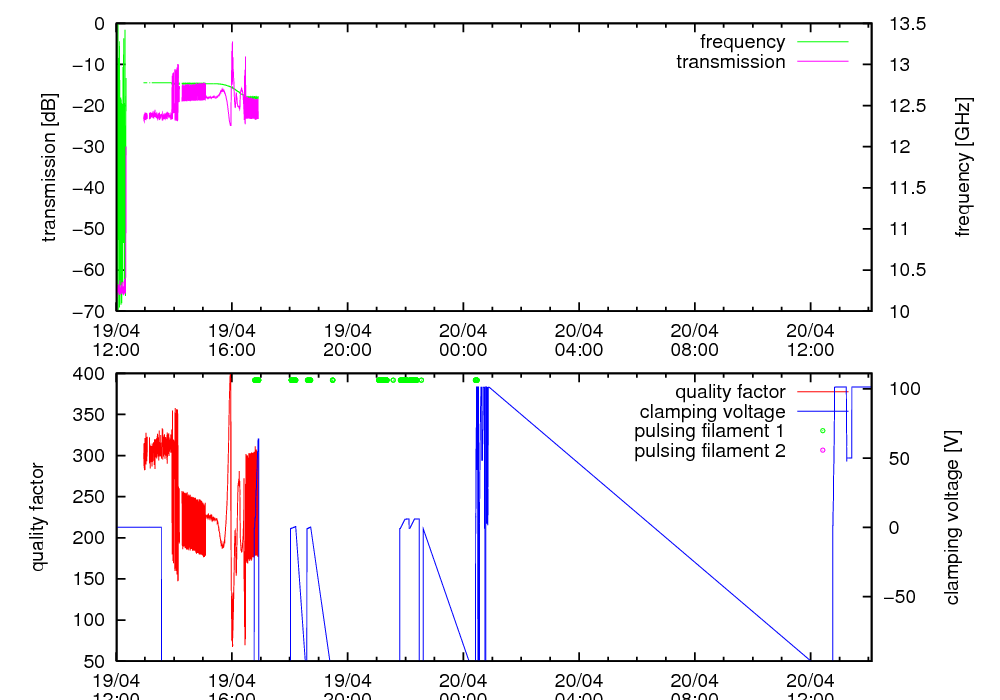The height and width of the screenshot is (700, 1000).
Task: Click the 13.5 tick on frequency axis
Action: [907, 24]
